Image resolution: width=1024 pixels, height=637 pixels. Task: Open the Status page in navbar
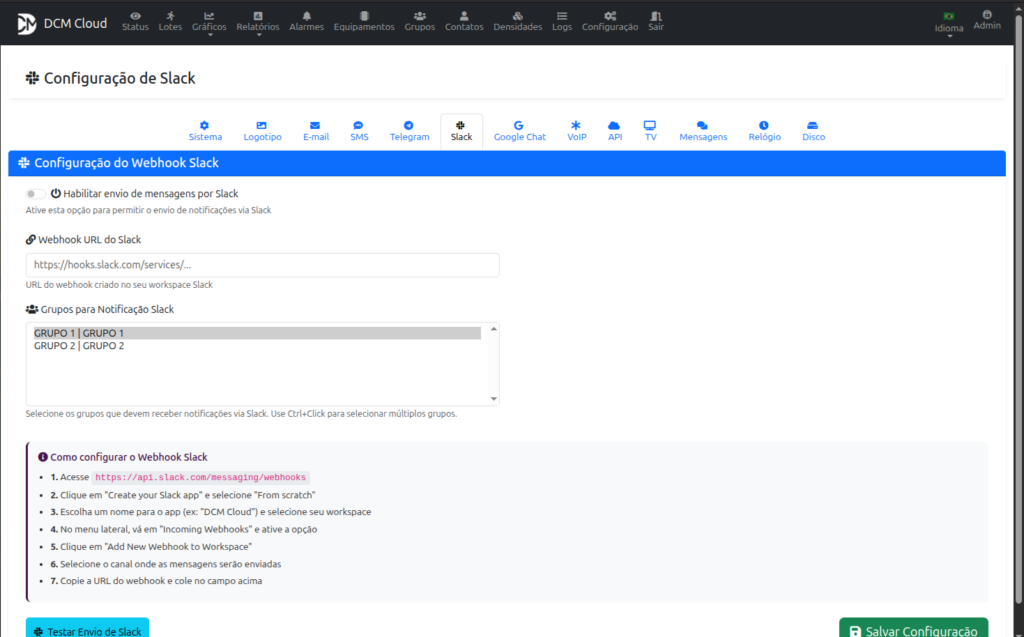[135, 21]
